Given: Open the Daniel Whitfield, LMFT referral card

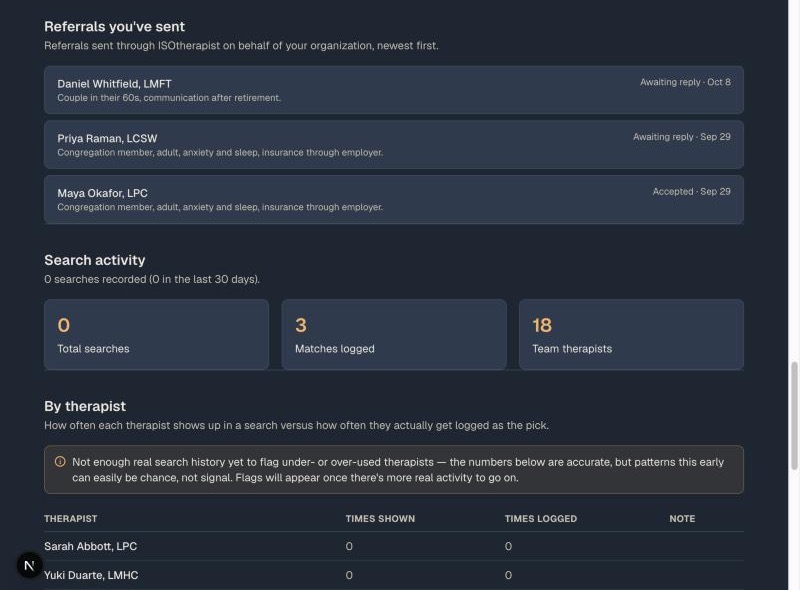Looking at the screenshot, I should click(393, 90).
